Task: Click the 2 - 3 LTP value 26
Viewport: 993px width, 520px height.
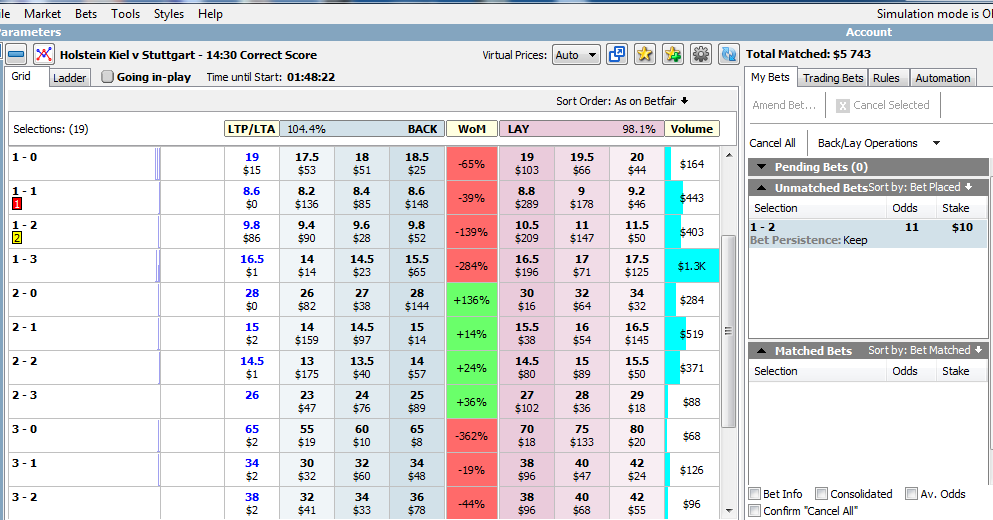Action: tap(252, 395)
